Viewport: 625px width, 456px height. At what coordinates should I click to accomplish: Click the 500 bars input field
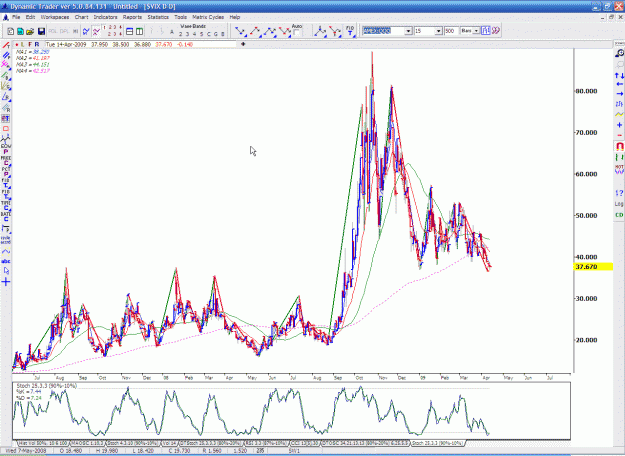click(x=451, y=31)
